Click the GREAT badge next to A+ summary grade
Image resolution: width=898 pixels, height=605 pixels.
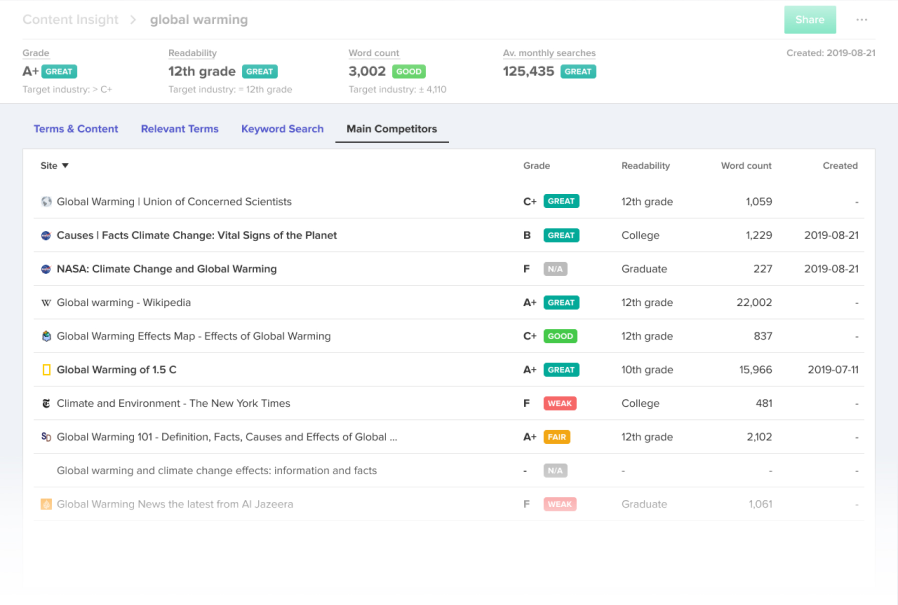pyautogui.click(x=59, y=72)
